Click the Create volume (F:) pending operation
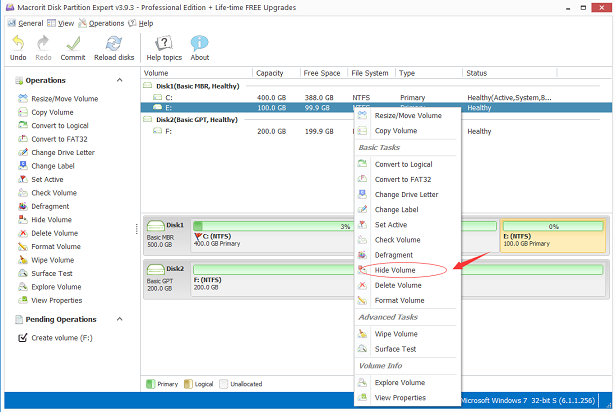 (55, 338)
